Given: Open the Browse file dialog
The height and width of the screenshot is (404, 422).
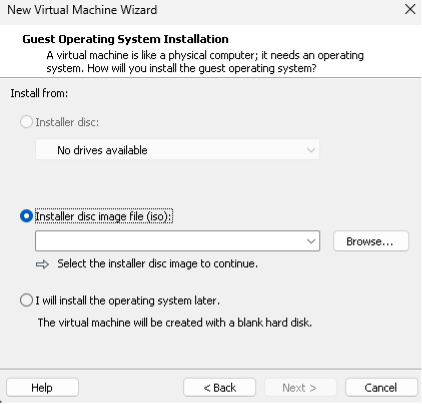Looking at the screenshot, I should coord(371,241).
